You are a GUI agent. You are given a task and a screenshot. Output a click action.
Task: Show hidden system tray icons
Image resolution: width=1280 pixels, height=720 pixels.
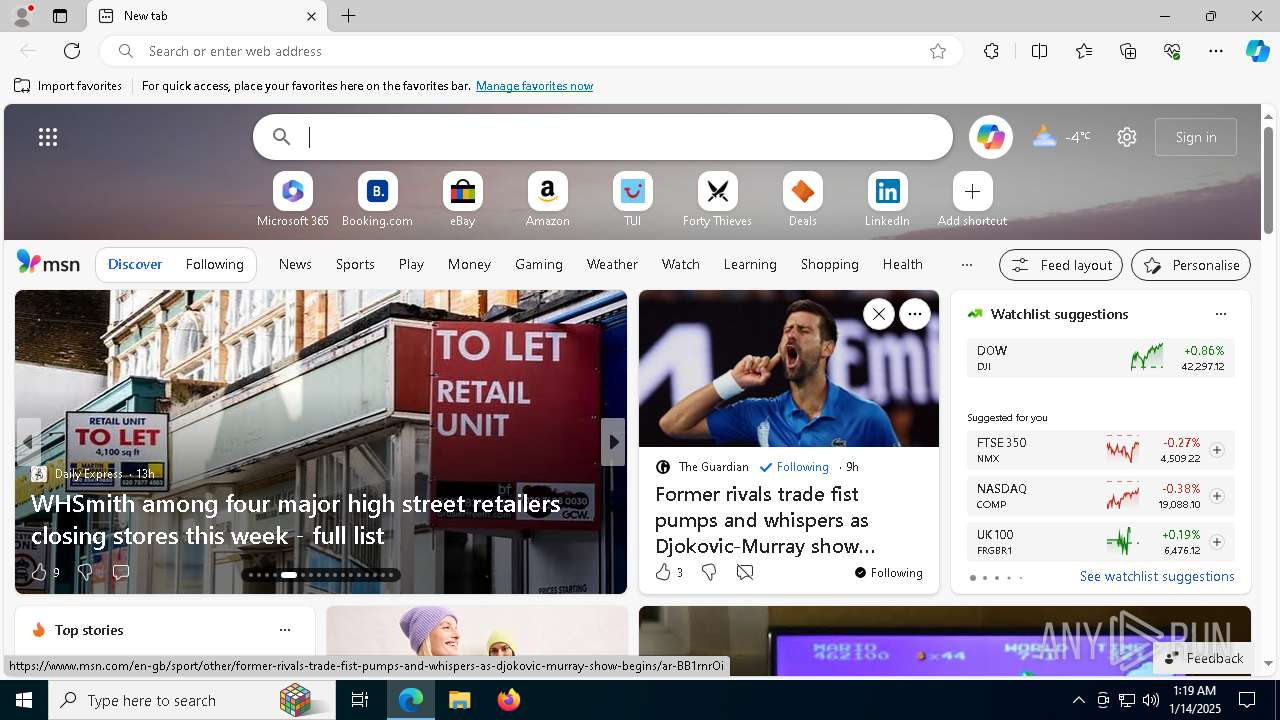click(x=1078, y=700)
